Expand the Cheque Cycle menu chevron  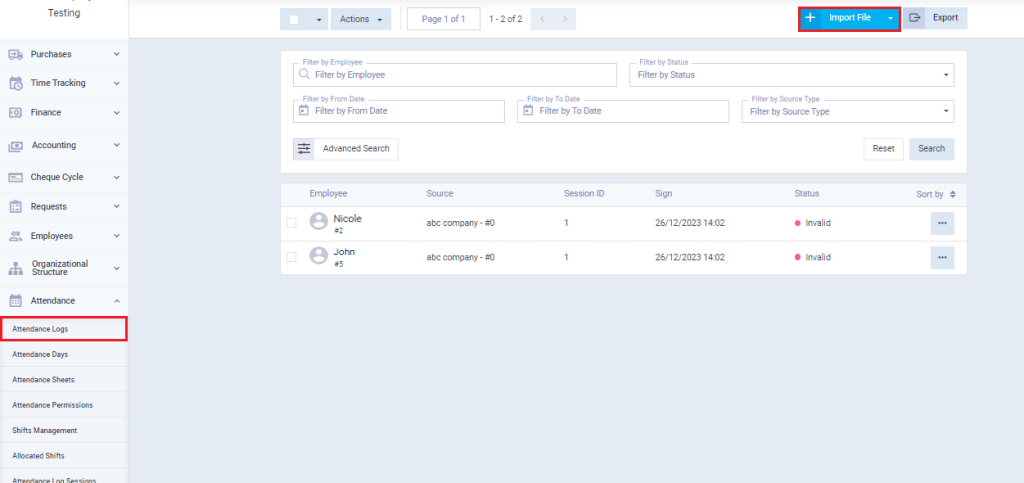click(x=116, y=178)
